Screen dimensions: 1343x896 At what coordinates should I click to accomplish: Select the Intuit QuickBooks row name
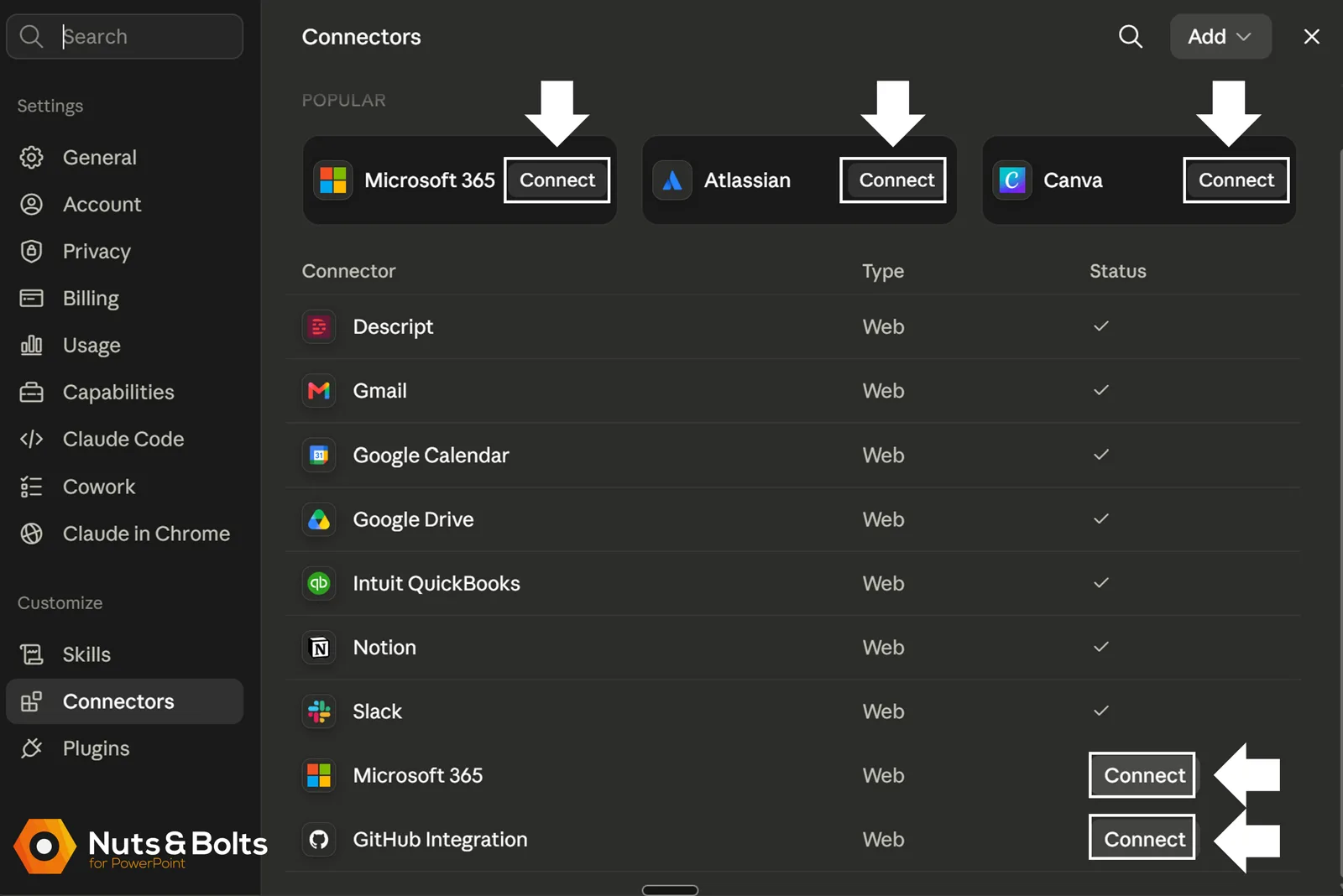[x=436, y=584]
